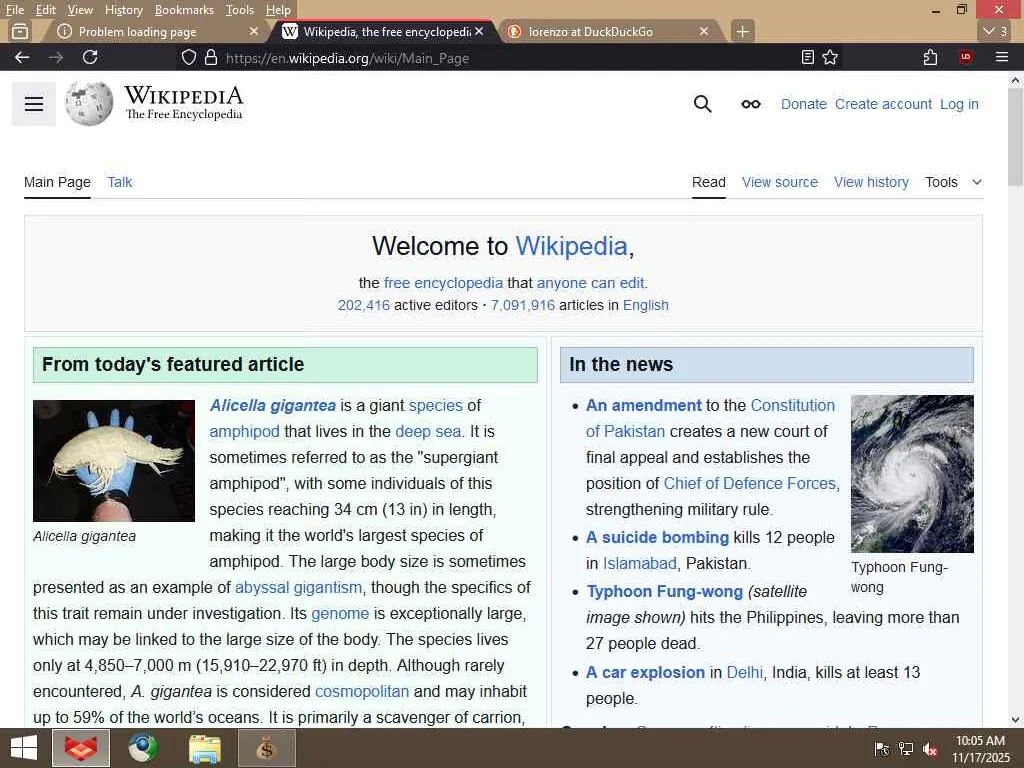
Task: Select the Talk page tab
Action: [x=120, y=182]
